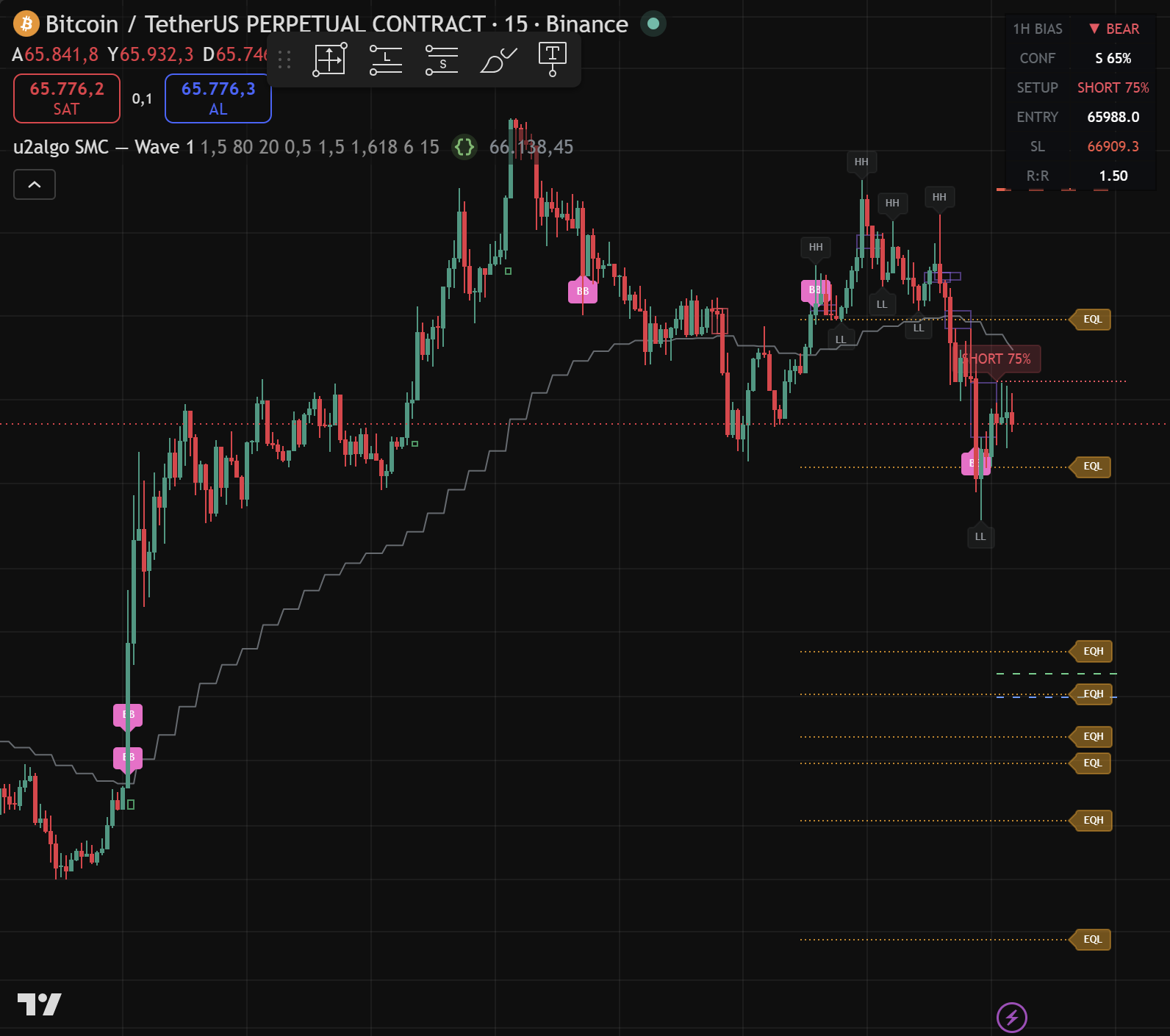Image resolution: width=1170 pixels, height=1036 pixels.
Task: Click the topmost EQL price label
Action: click(1092, 320)
